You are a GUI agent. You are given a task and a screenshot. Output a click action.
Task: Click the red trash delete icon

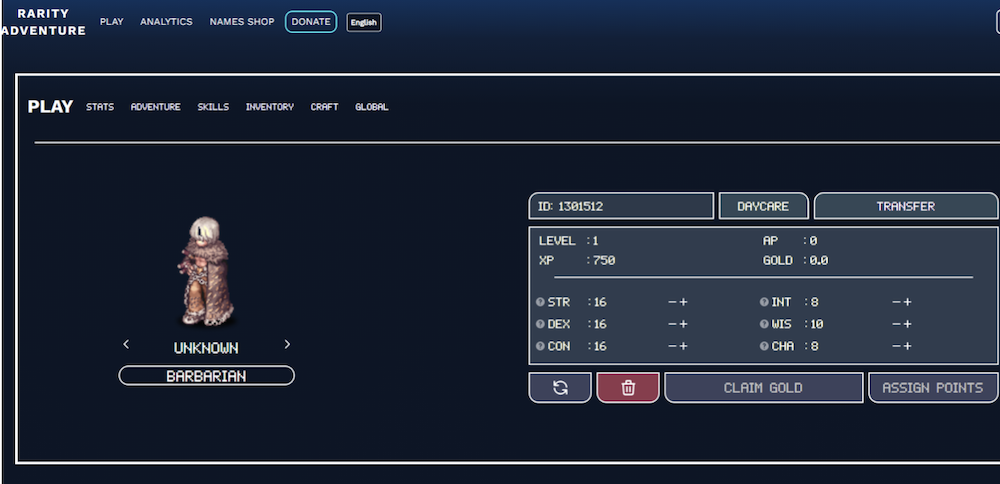coord(628,388)
